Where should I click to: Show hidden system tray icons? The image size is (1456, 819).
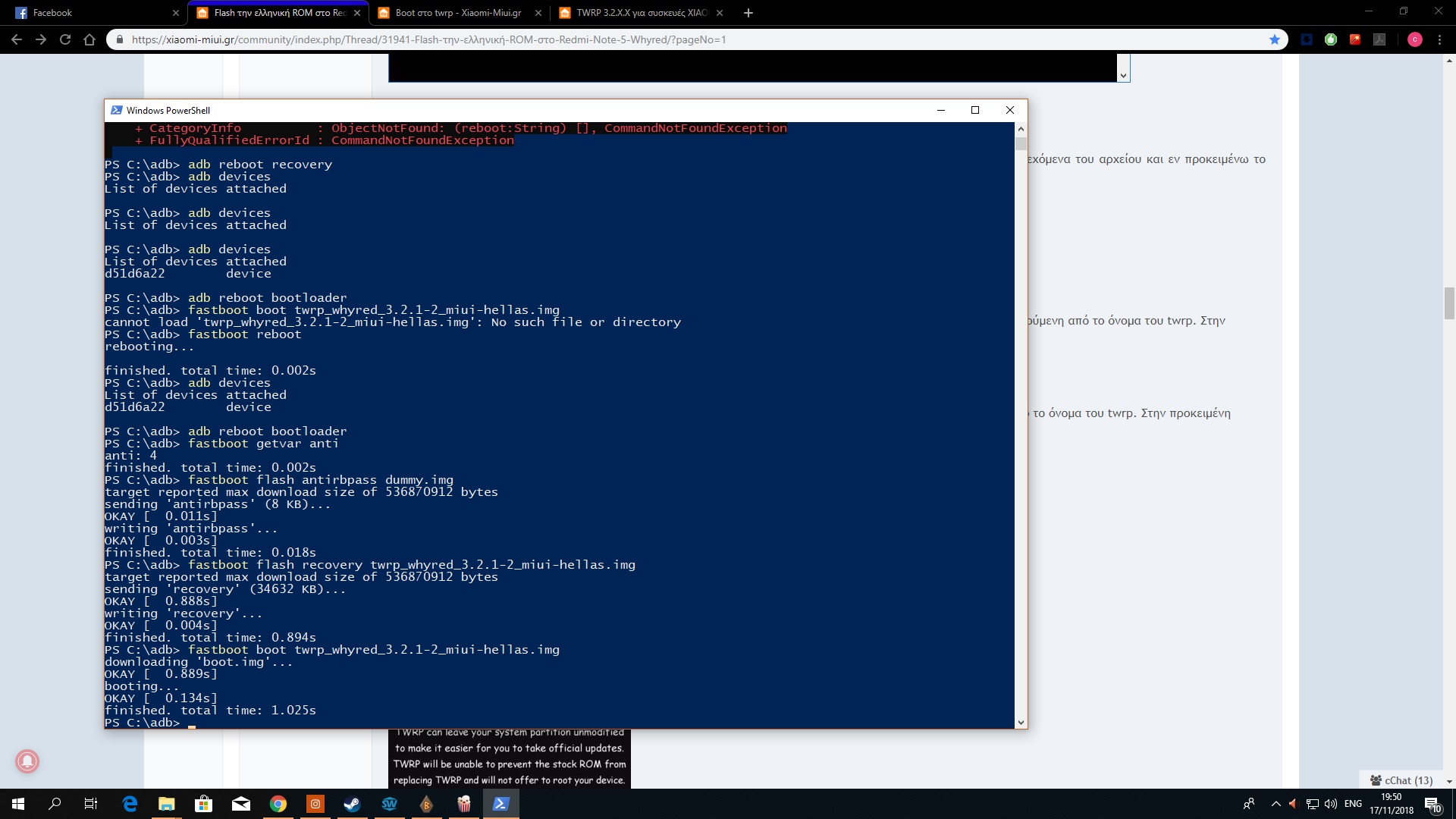tap(1276, 804)
